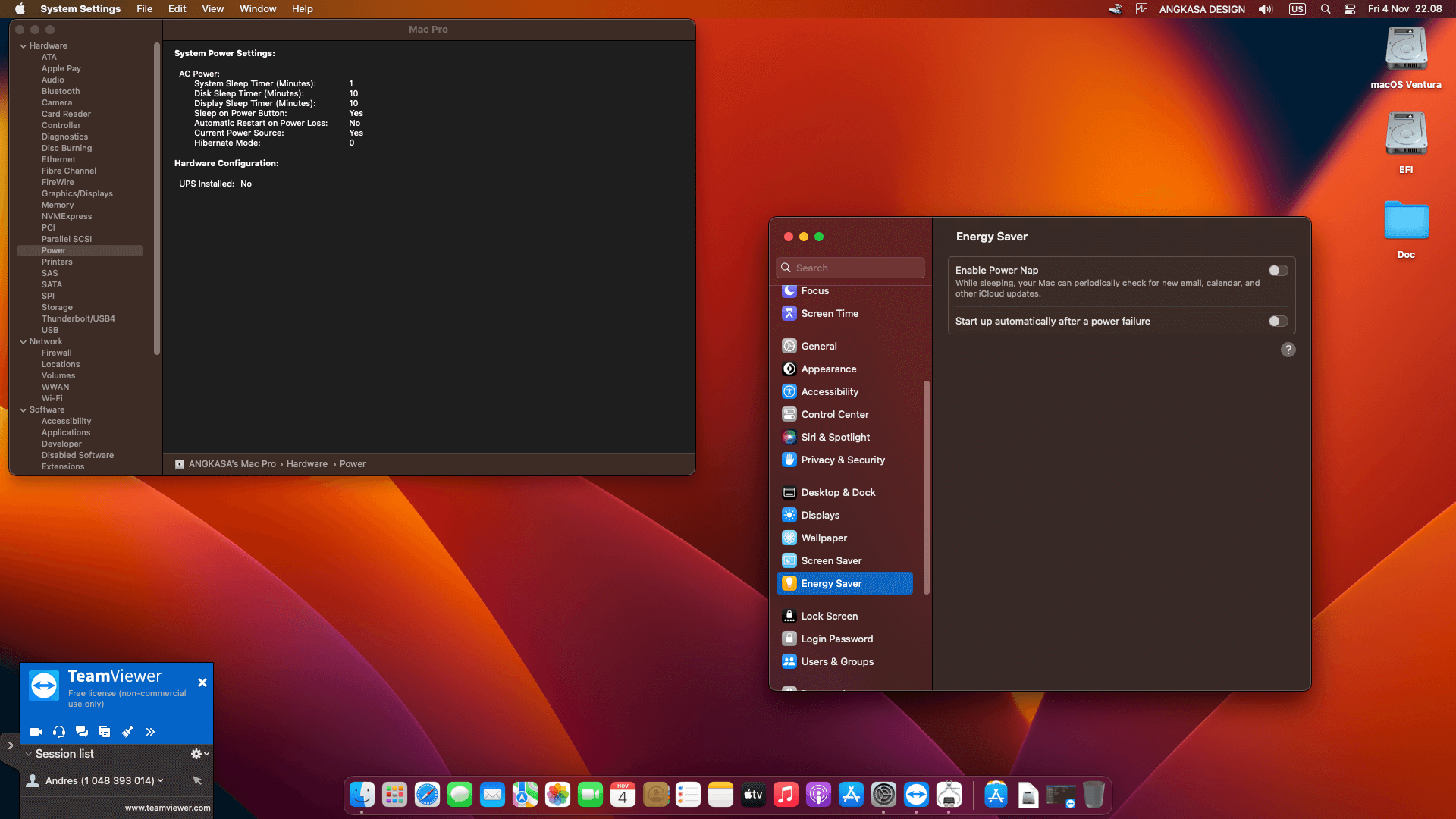The height and width of the screenshot is (819, 1456).
Task: Open Privacy & Security settings
Action: pyautogui.click(x=843, y=460)
